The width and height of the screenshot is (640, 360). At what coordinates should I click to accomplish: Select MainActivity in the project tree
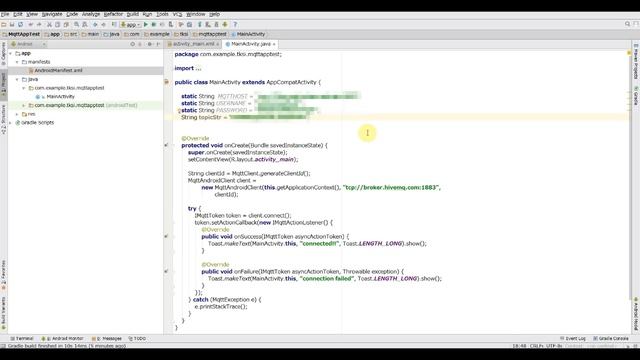[60, 97]
